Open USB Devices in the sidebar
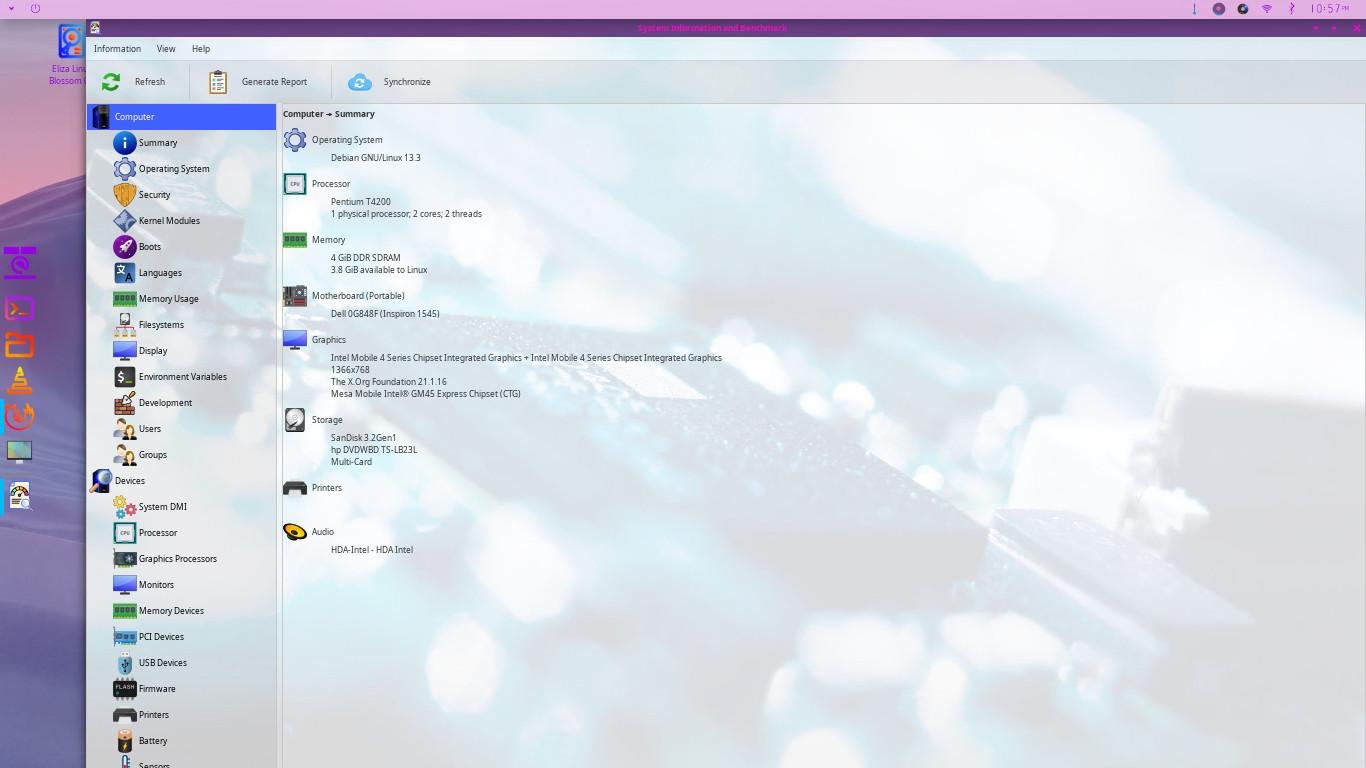Screen dimensions: 1366x768 pyautogui.click(x=162, y=663)
